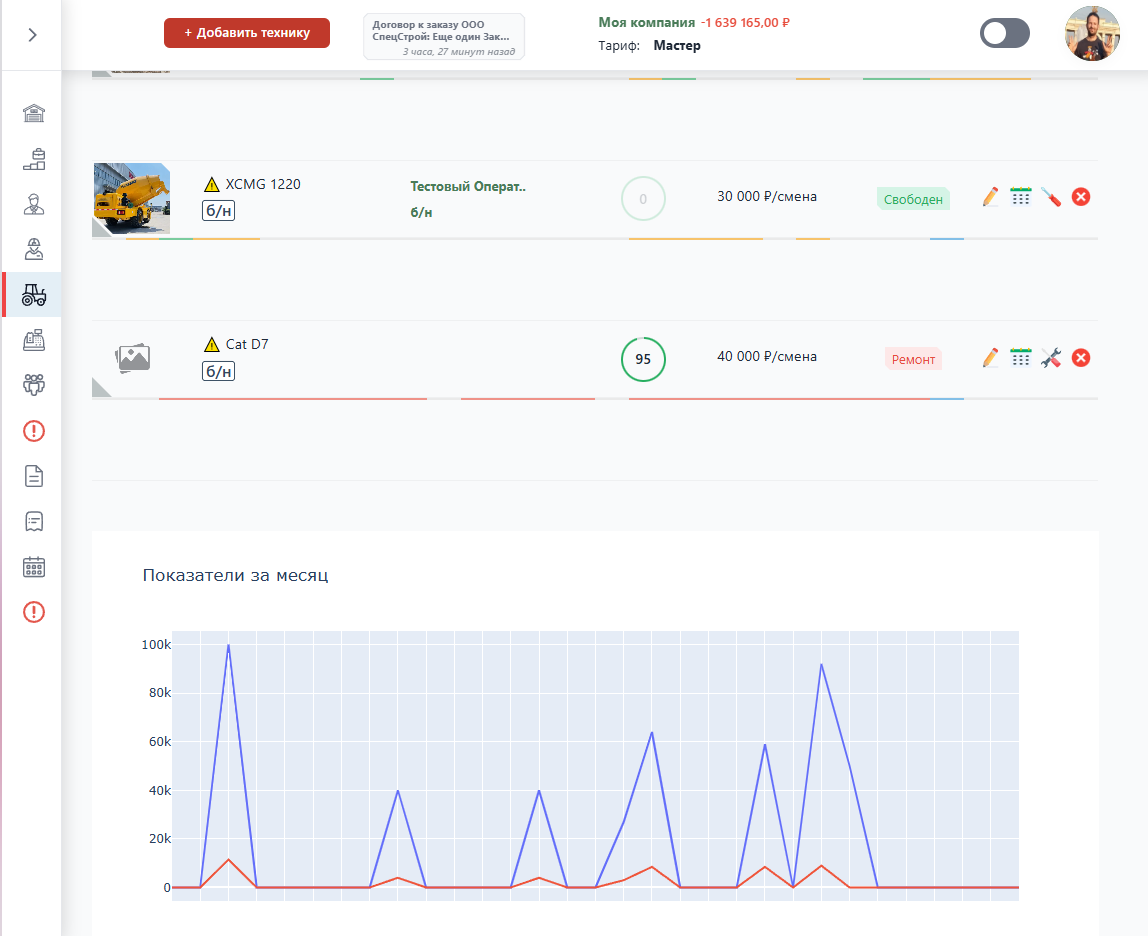Viewport: 1148px width, 936px height.
Task: Open the calendar sidebar icon
Action: click(x=34, y=567)
